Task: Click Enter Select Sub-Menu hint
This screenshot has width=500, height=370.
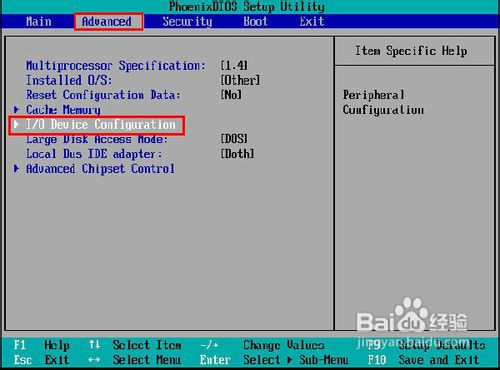Action: 274,360
